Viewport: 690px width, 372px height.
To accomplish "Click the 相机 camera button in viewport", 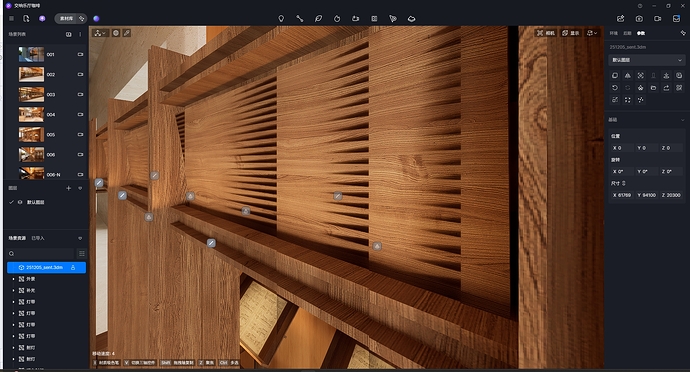I will pyautogui.click(x=546, y=33).
